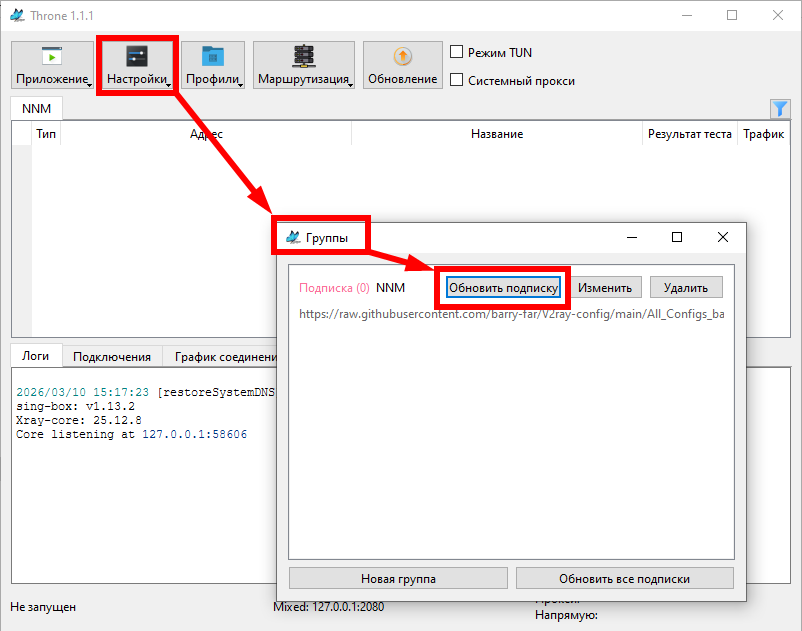Maximize the Throne main window
The image size is (802, 631).
(732, 15)
